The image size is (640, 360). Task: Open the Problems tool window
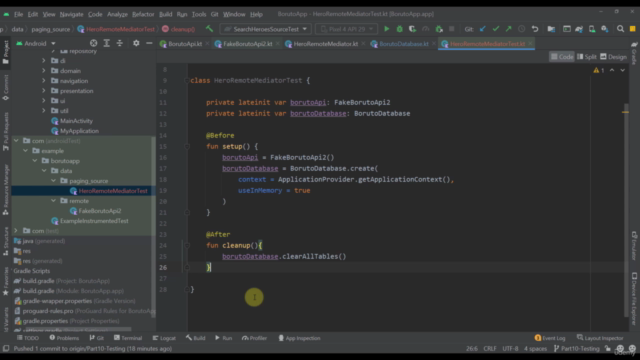[x=64, y=338]
